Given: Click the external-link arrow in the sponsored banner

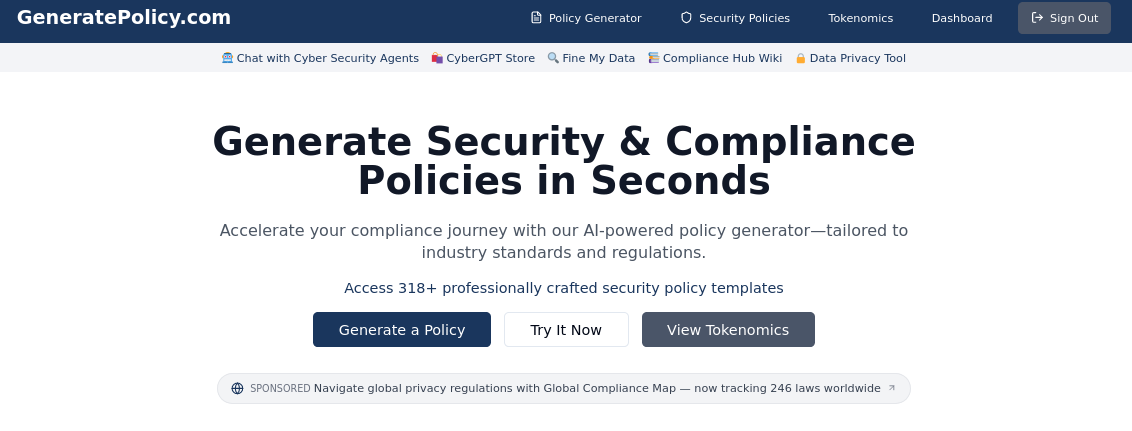Looking at the screenshot, I should coord(892,388).
